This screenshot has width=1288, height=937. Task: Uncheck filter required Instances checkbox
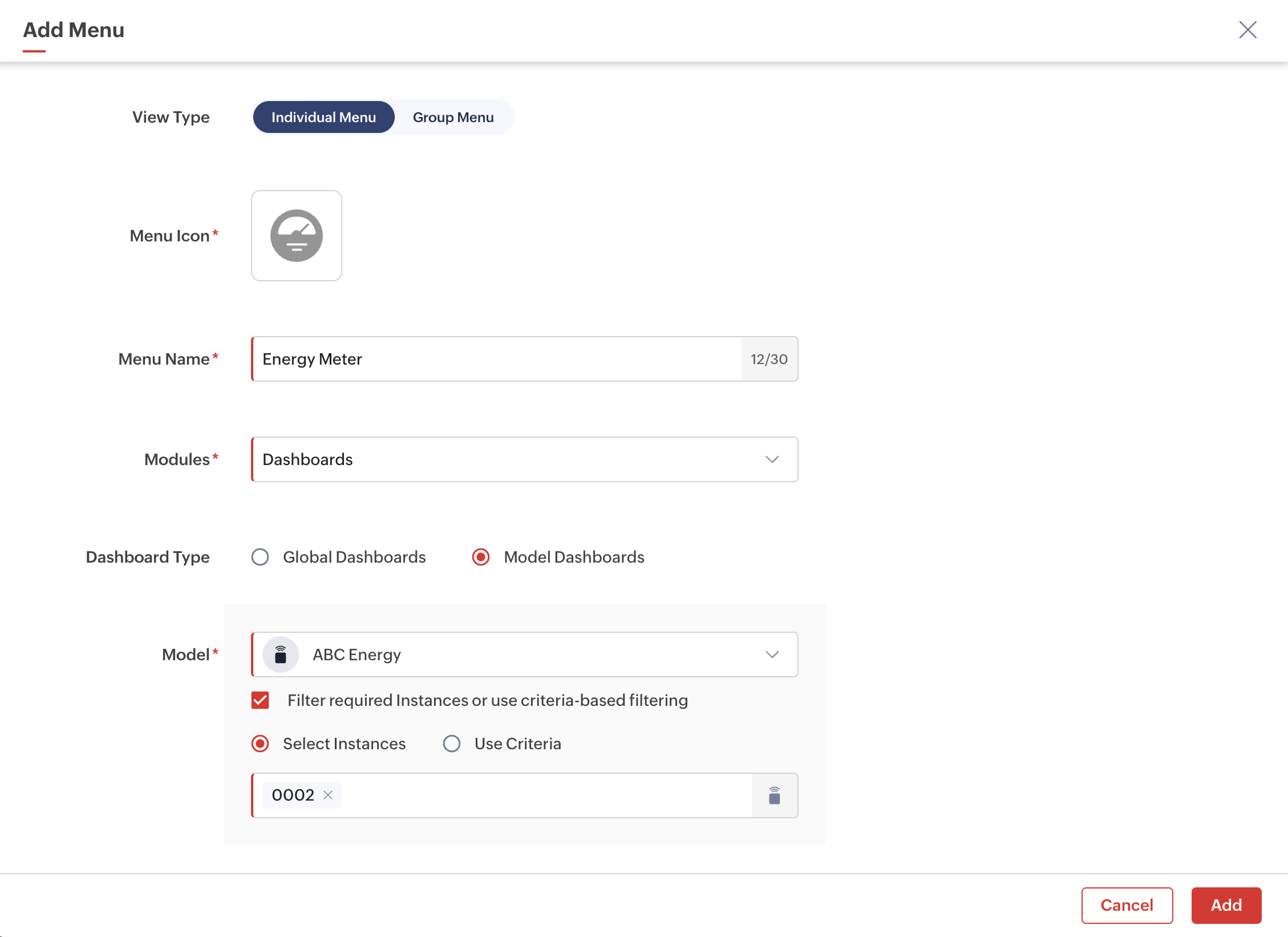pyautogui.click(x=260, y=700)
